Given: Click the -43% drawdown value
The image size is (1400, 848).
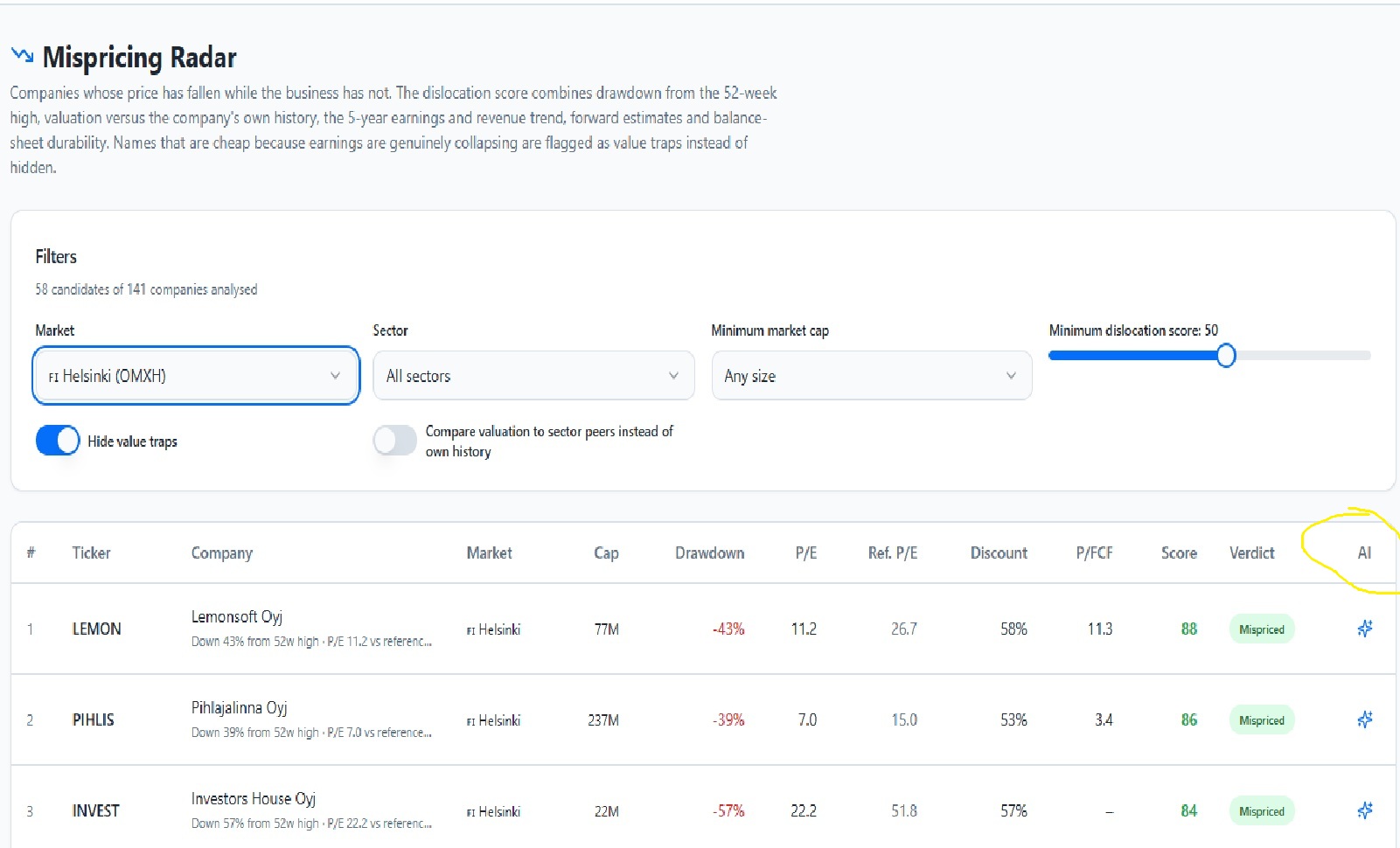Looking at the screenshot, I should 728,629.
